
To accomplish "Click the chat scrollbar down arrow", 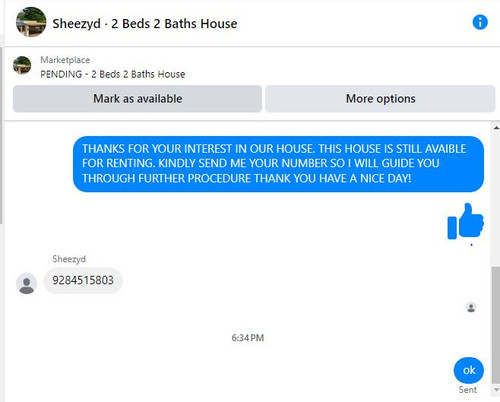I will [496, 390].
